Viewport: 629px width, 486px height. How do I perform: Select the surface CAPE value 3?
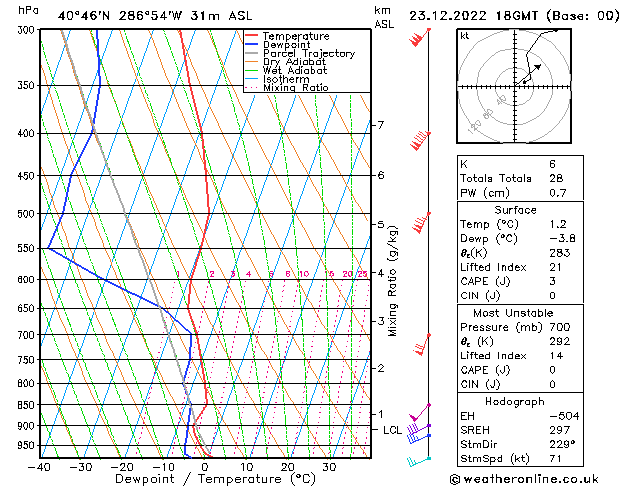point(552,281)
